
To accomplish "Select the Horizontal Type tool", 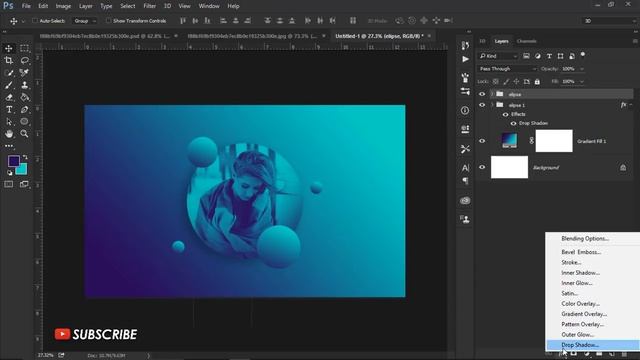I will 9,110.
